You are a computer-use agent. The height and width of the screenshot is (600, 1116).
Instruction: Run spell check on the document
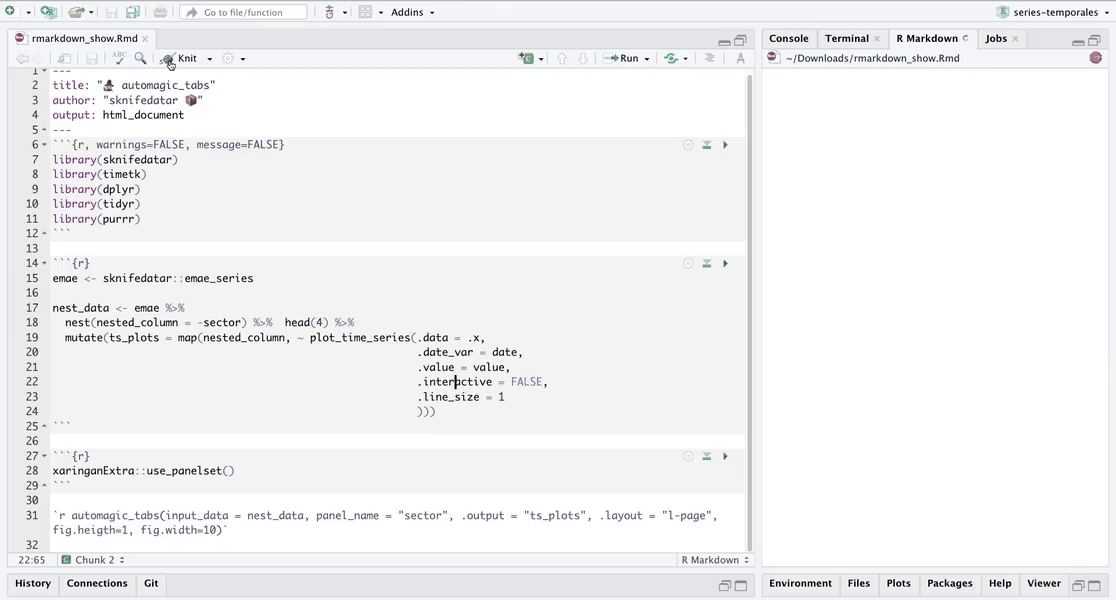tap(119, 59)
